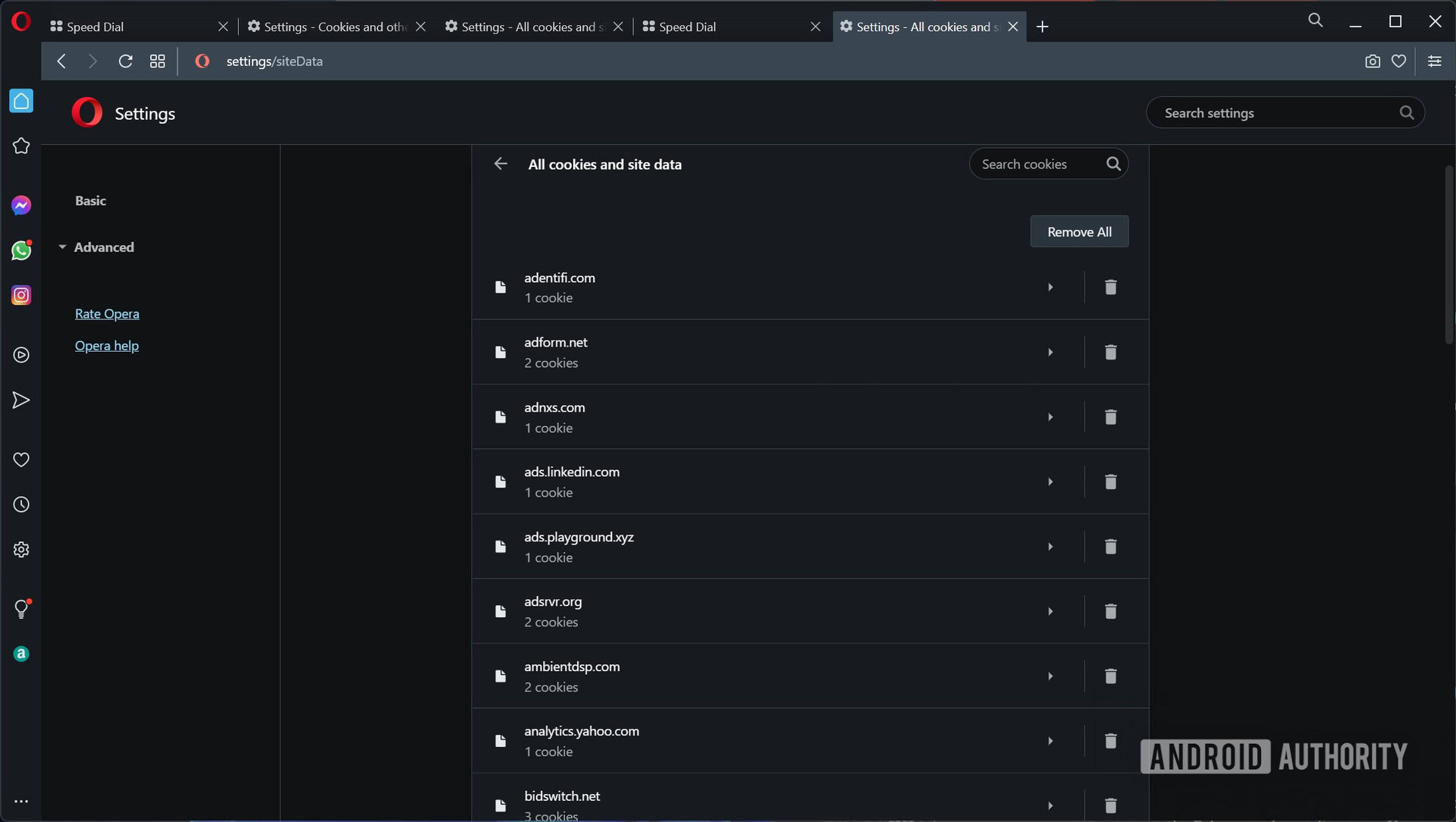
Task: Delete analytics.yahoo.com cookie trash icon
Action: pos(1110,741)
